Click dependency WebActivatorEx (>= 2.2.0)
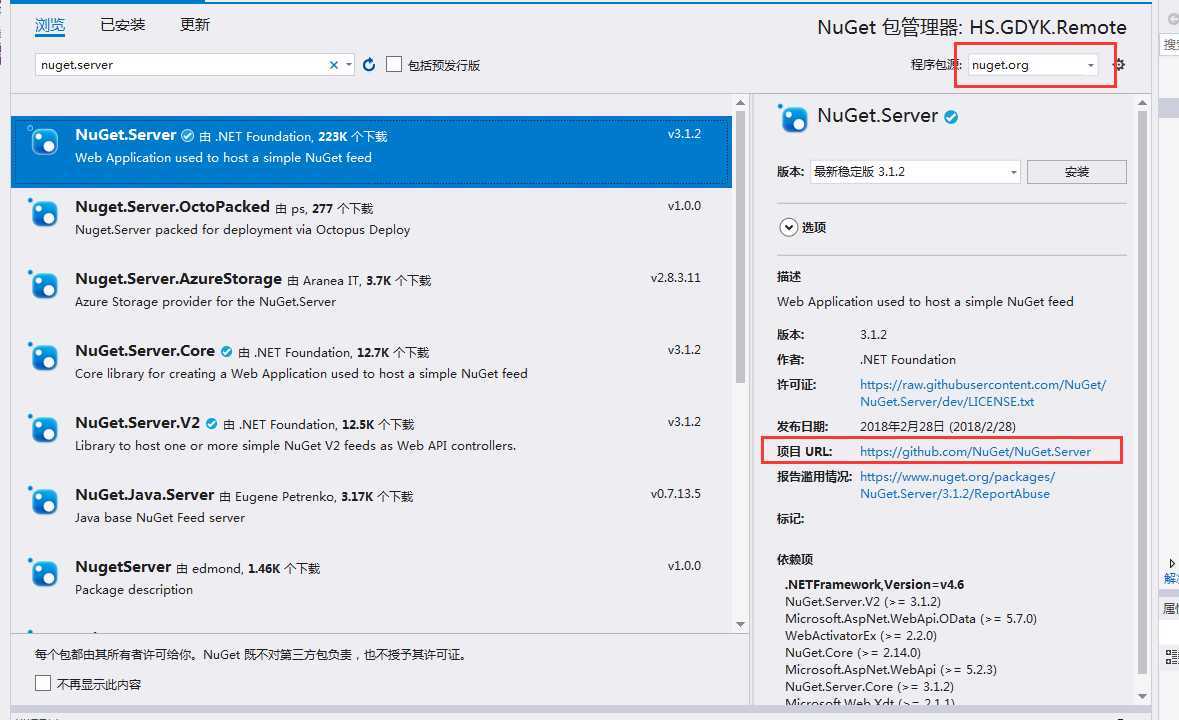The image size is (1179, 720). point(861,636)
